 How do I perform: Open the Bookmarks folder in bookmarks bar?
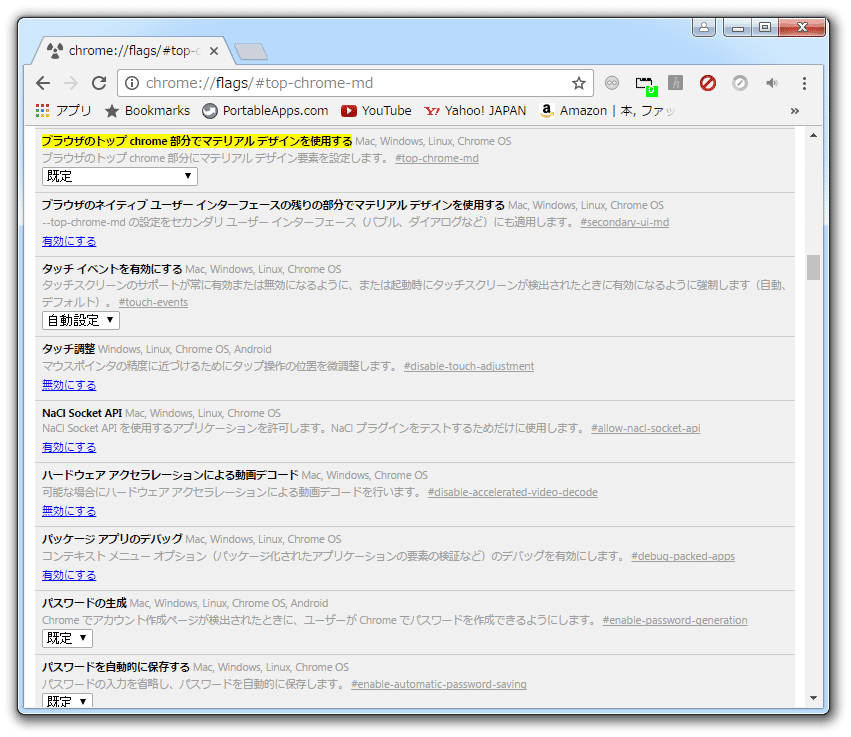(x=147, y=111)
